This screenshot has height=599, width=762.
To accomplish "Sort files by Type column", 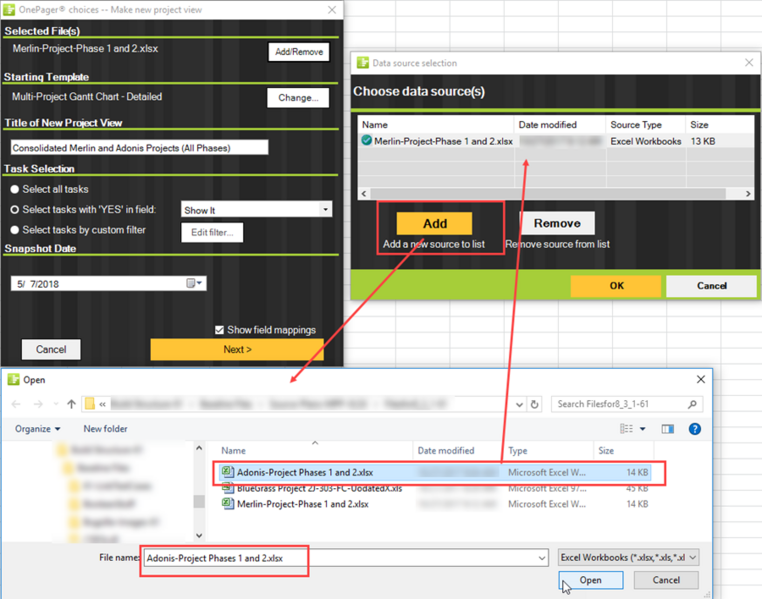I will (518, 451).
